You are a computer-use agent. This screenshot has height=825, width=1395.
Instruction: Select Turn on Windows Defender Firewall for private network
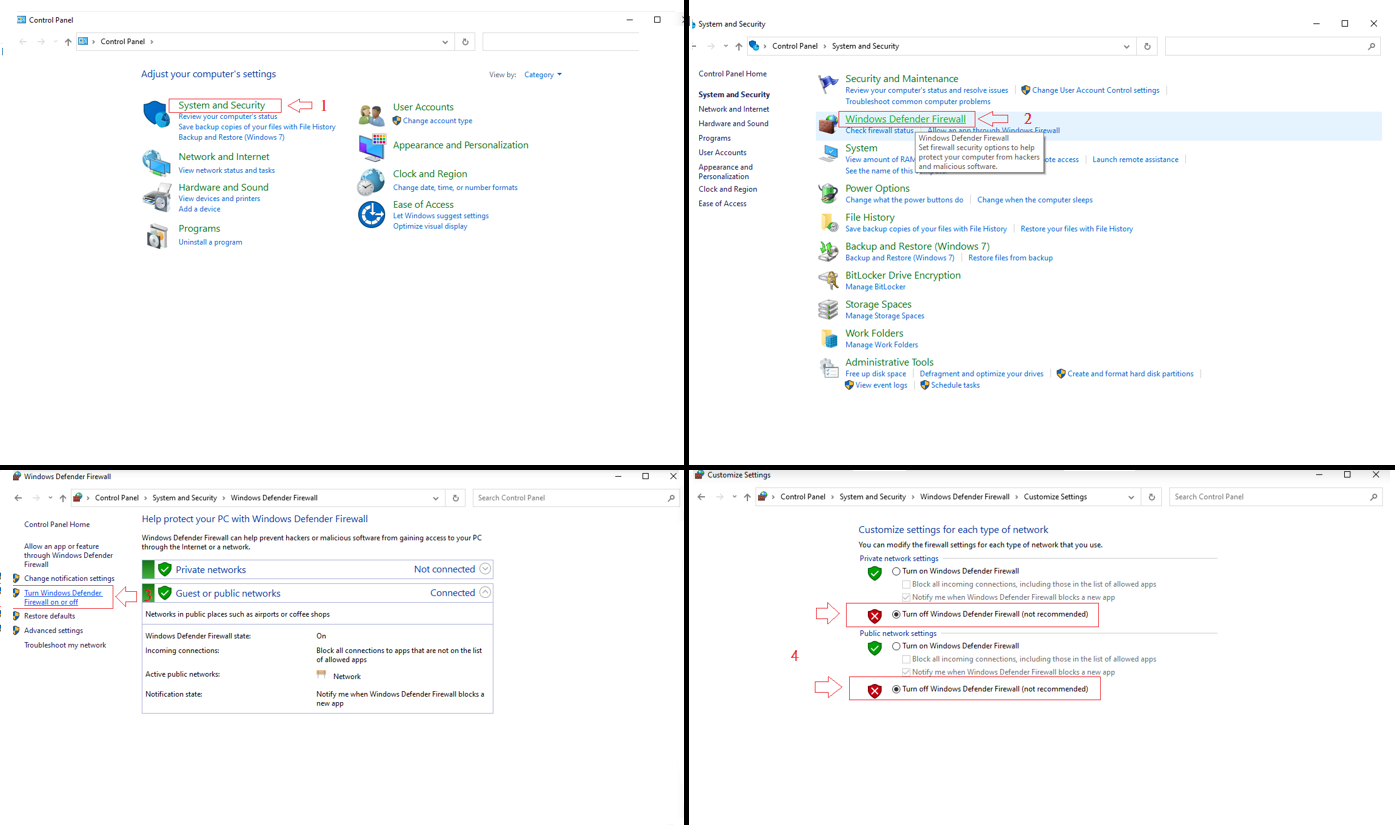point(896,572)
